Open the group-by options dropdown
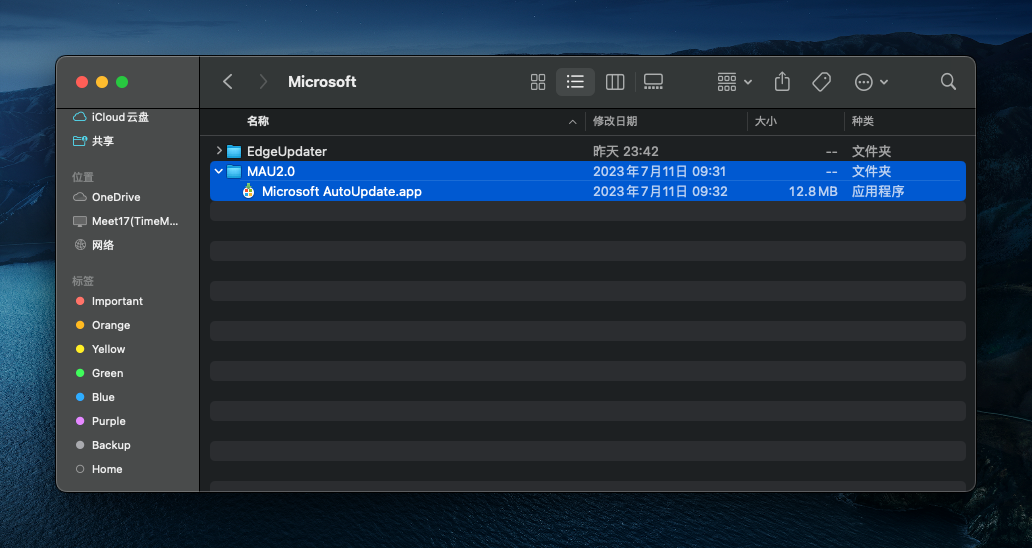The image size is (1032, 548). pyautogui.click(x=734, y=82)
